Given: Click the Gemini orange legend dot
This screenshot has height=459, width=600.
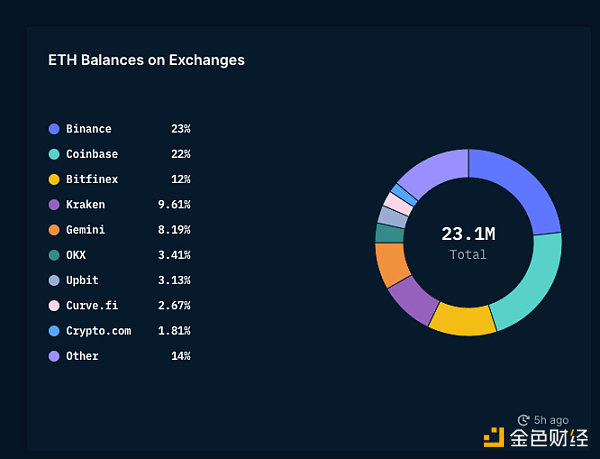Looking at the screenshot, I should click(x=54, y=230).
